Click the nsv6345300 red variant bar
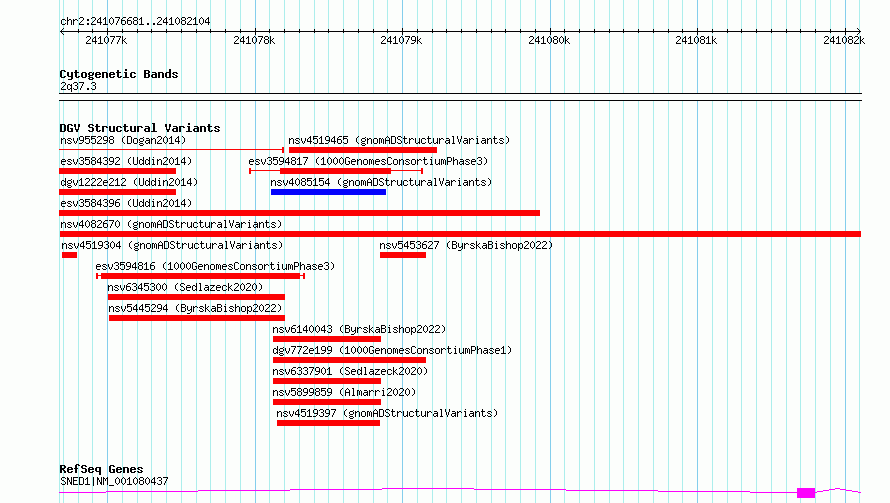890x503 pixels. coord(196,297)
